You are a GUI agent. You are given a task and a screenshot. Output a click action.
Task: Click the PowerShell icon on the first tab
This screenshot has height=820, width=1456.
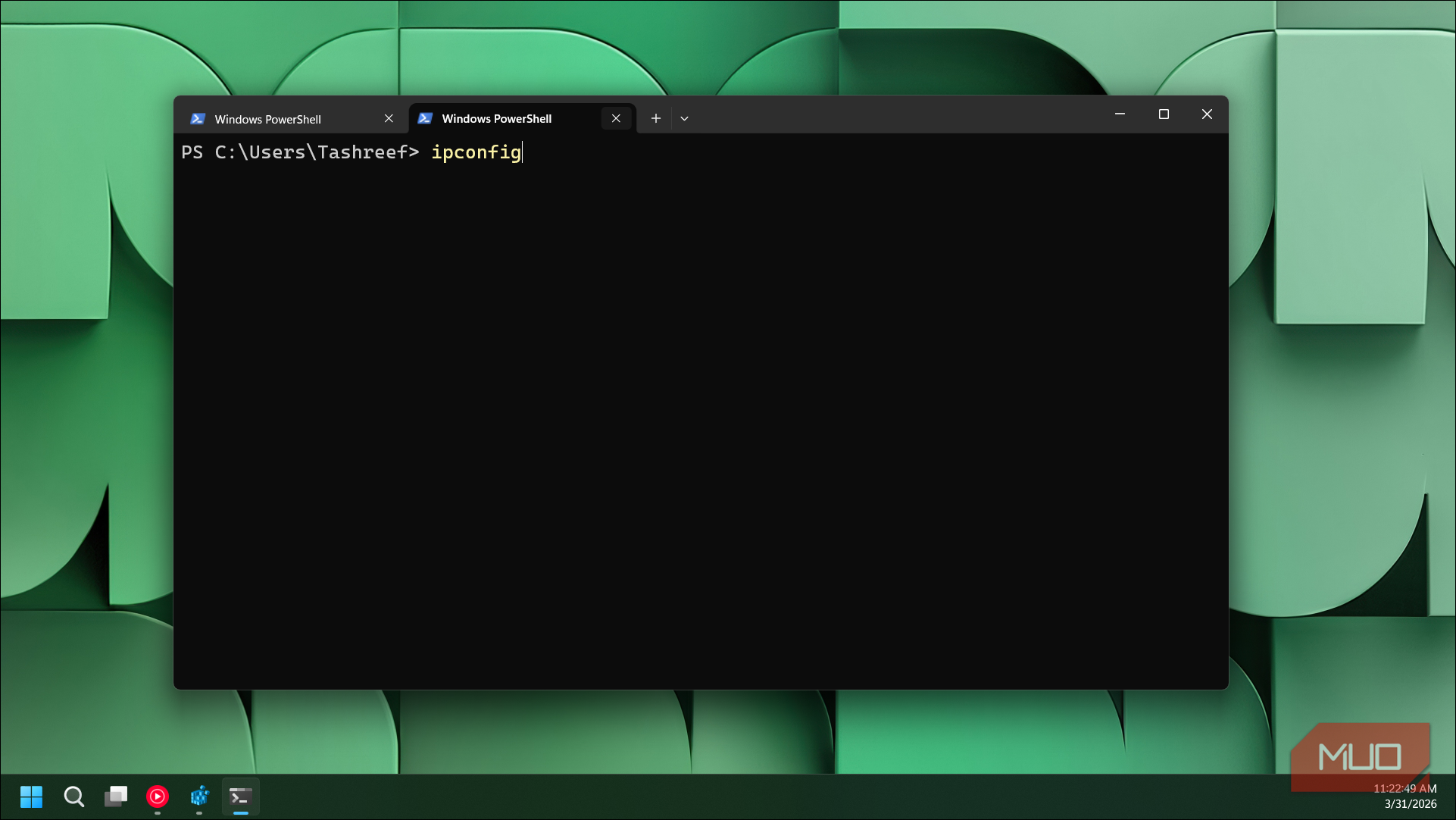[198, 119]
